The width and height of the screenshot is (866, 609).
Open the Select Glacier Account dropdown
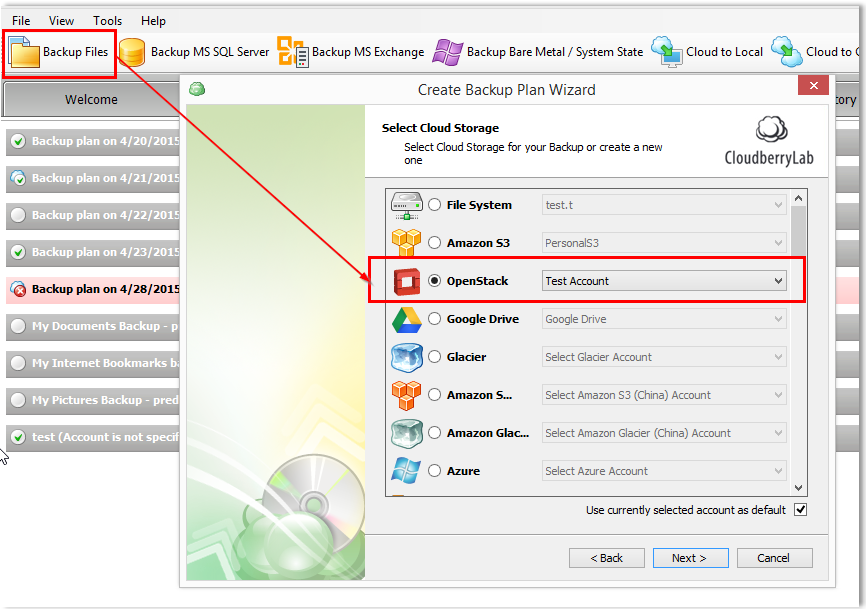664,357
